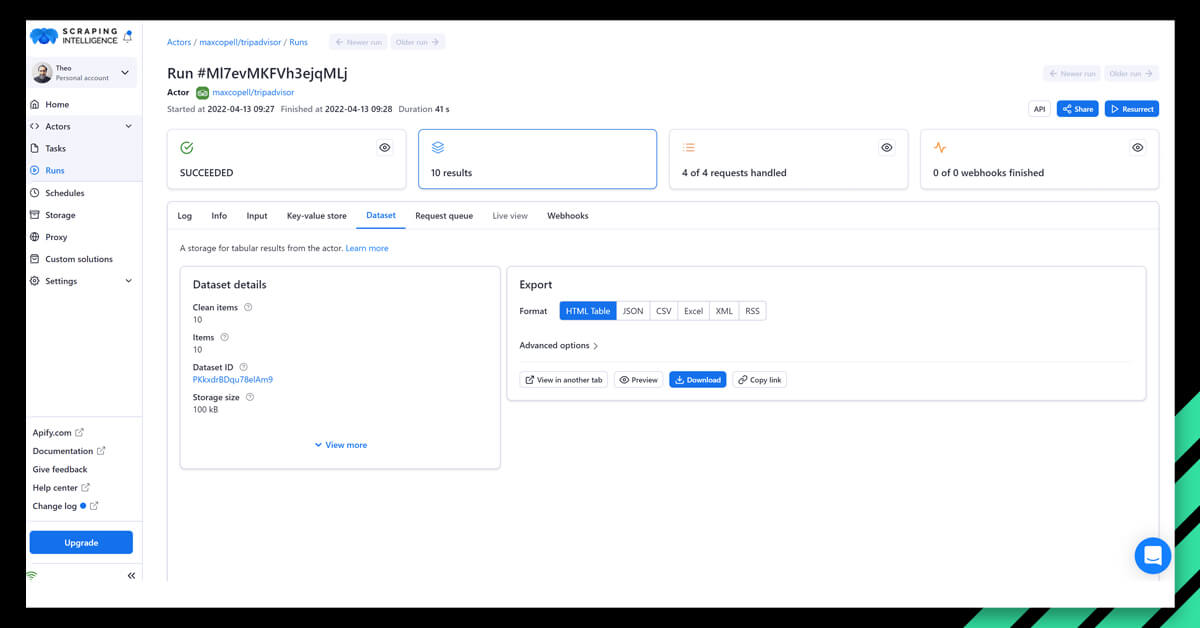Open Help center link

(61, 487)
